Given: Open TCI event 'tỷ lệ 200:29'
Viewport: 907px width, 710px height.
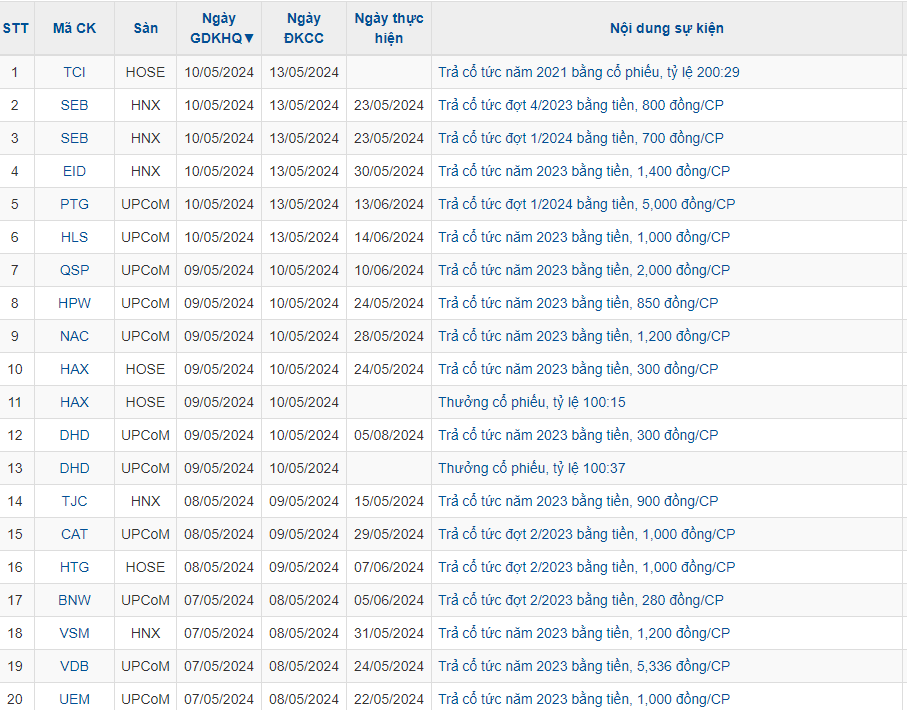Looking at the screenshot, I should (x=588, y=72).
